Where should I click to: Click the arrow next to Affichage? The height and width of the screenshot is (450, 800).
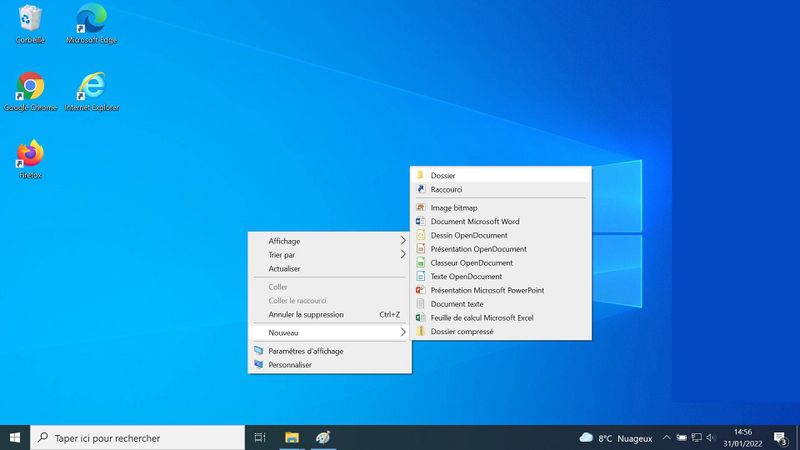point(403,241)
